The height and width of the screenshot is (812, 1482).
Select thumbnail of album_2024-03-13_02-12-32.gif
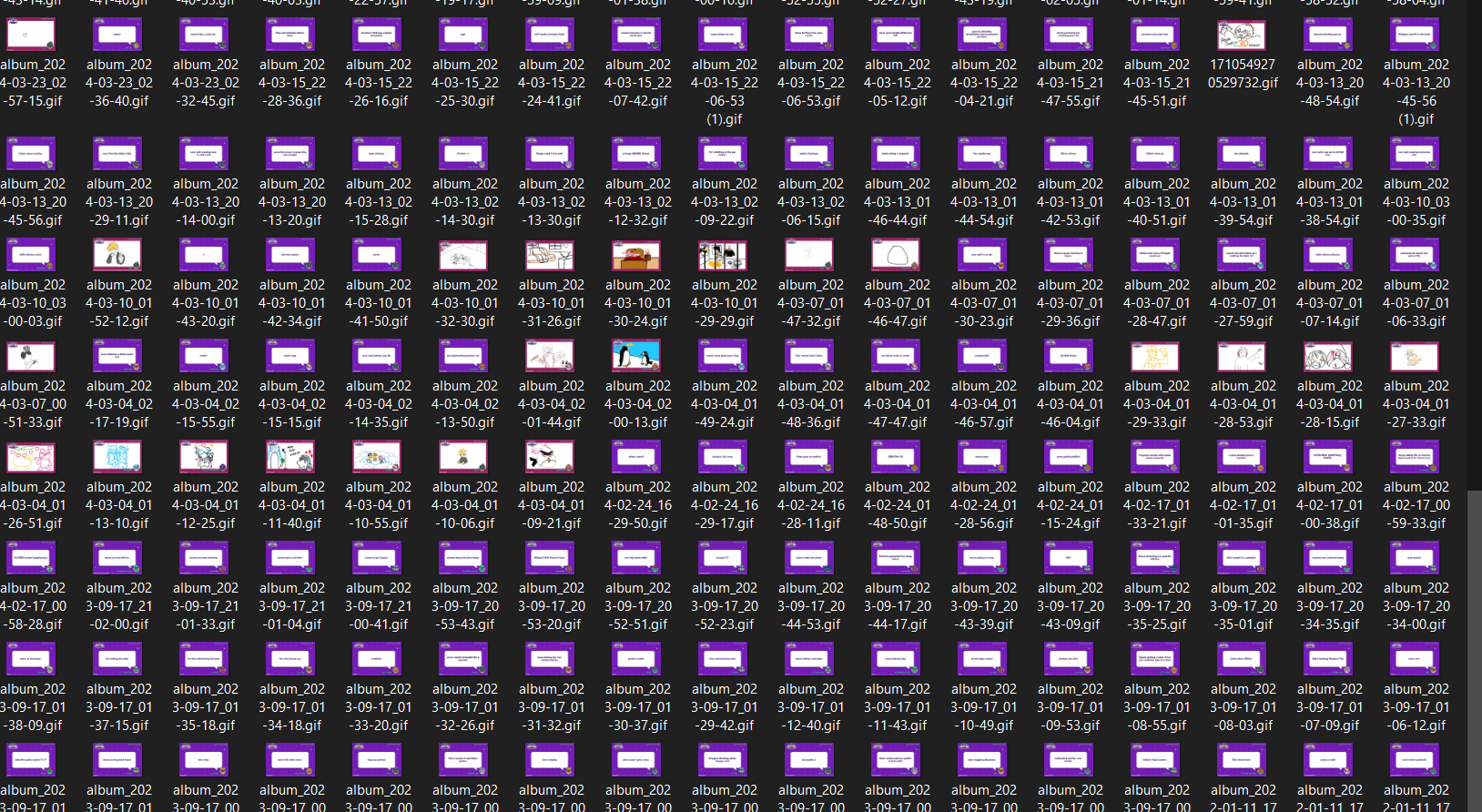(636, 154)
